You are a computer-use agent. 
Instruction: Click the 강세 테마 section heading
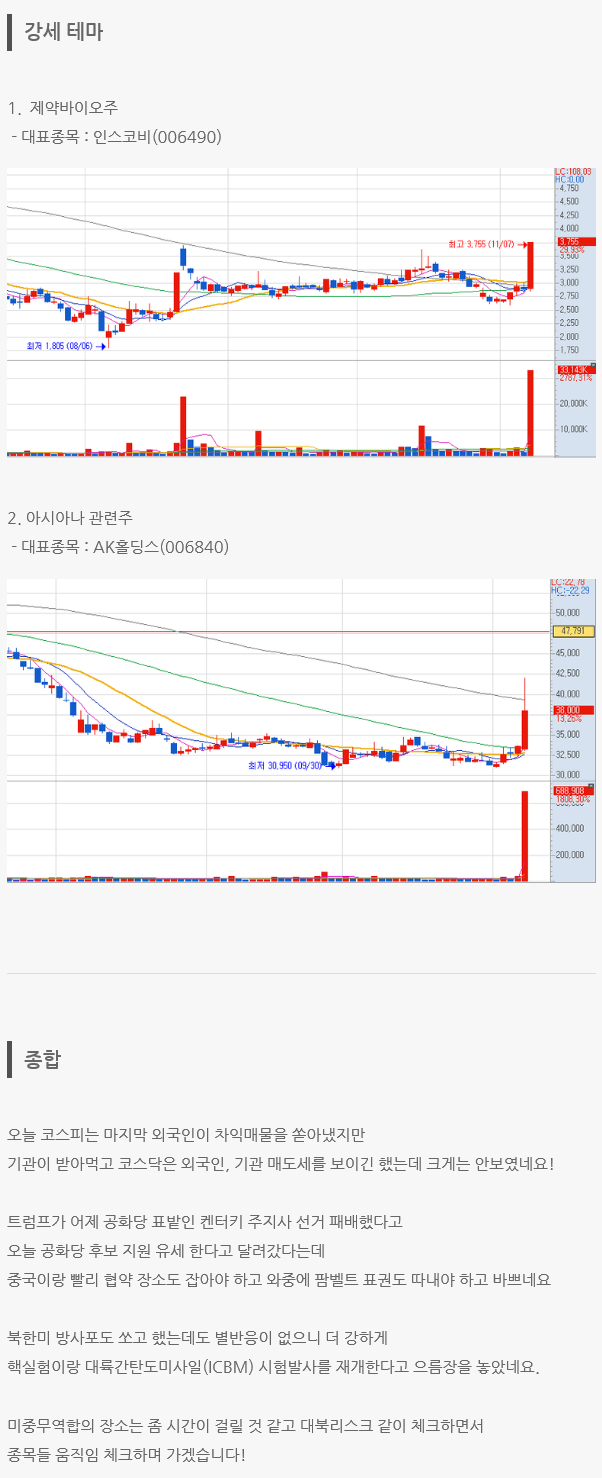pos(63,31)
